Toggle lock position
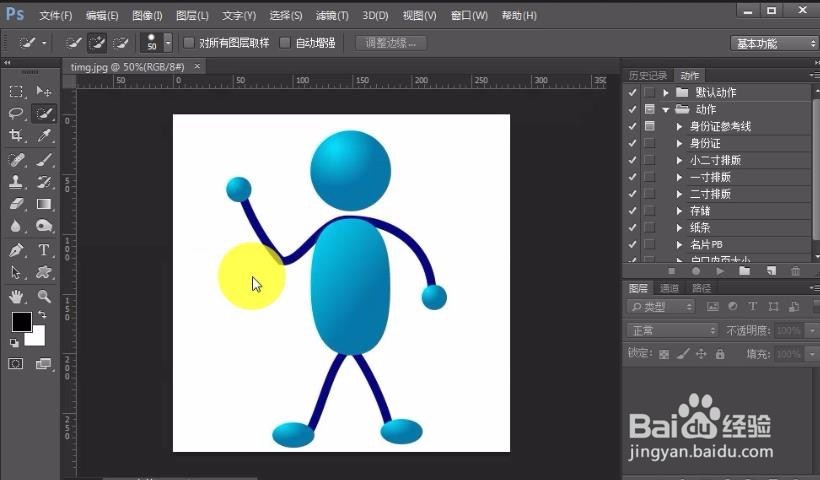 point(701,354)
